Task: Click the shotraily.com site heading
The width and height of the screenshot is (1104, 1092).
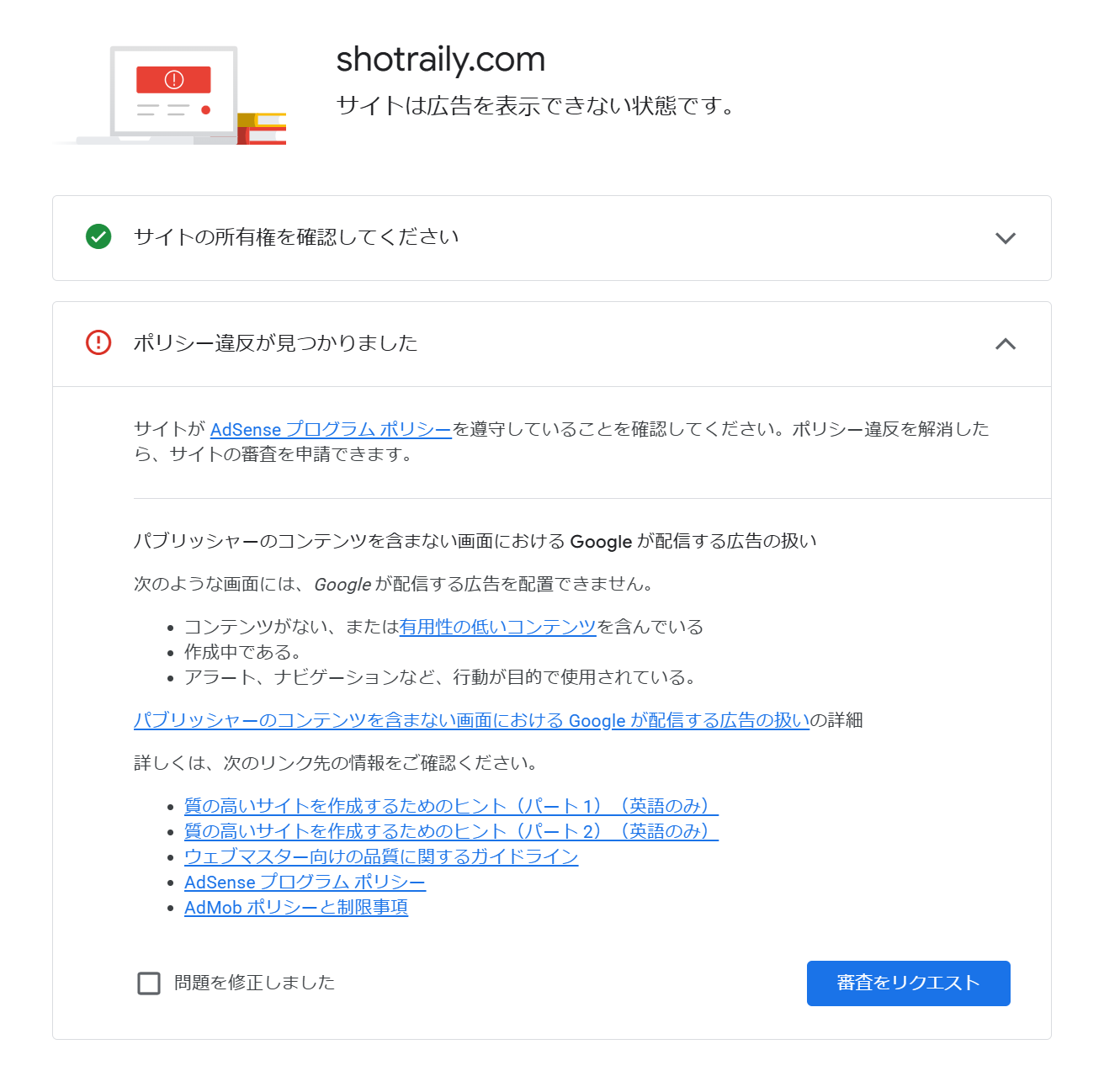Action: tap(440, 60)
